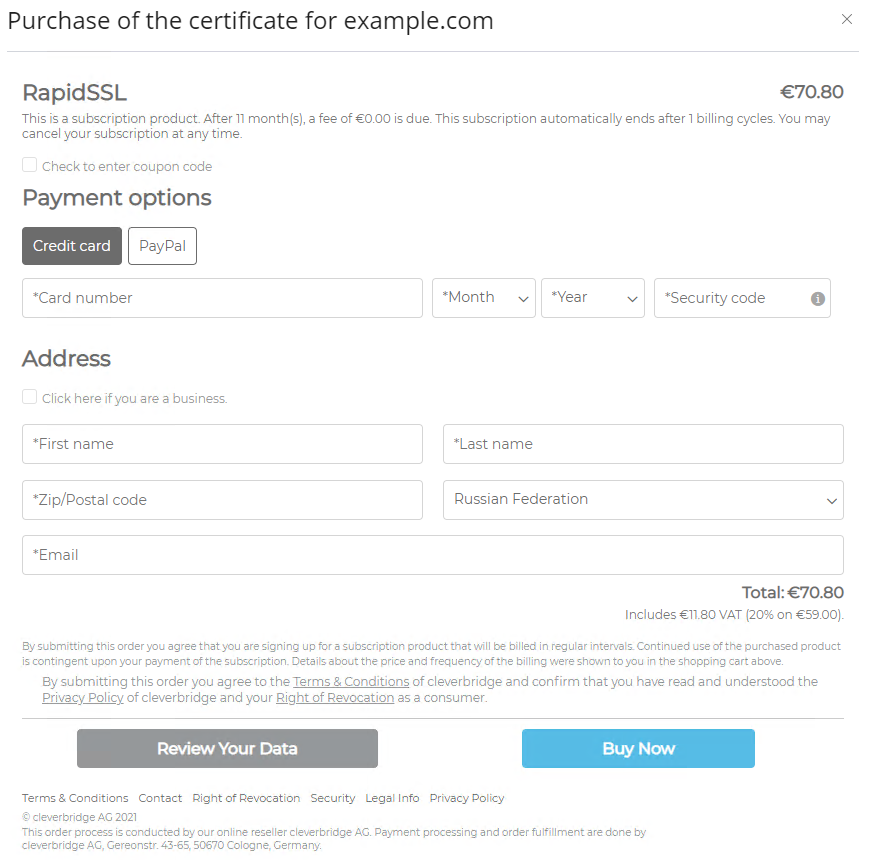Open the underlined Terms & Conditions link
869x860 pixels.
click(x=351, y=682)
